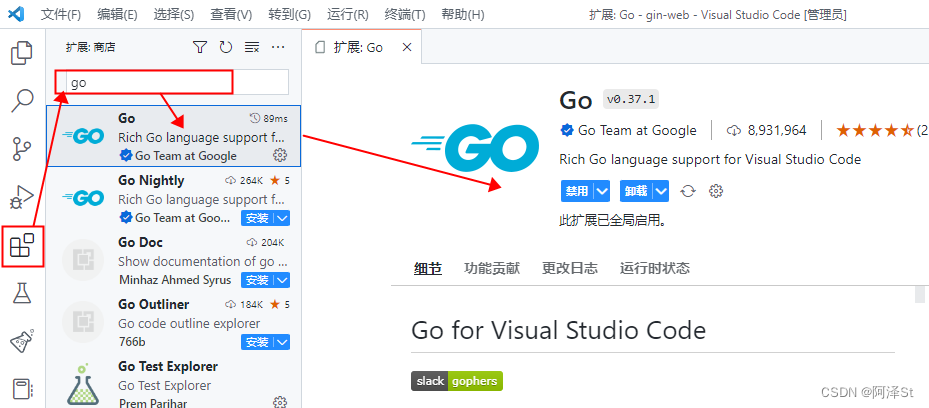Open the Explorer view in activity bar
The height and width of the screenshot is (408, 929).
pyautogui.click(x=23, y=53)
